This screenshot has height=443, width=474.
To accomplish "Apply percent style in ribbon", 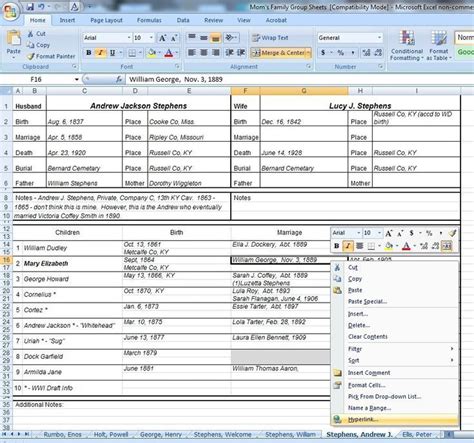I will (x=340, y=53).
